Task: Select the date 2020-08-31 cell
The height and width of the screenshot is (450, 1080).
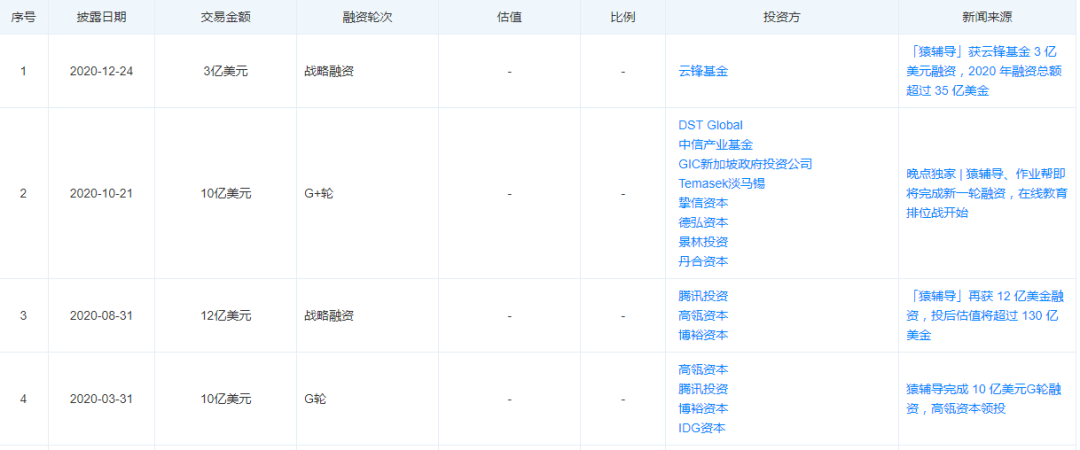Action: click(101, 316)
